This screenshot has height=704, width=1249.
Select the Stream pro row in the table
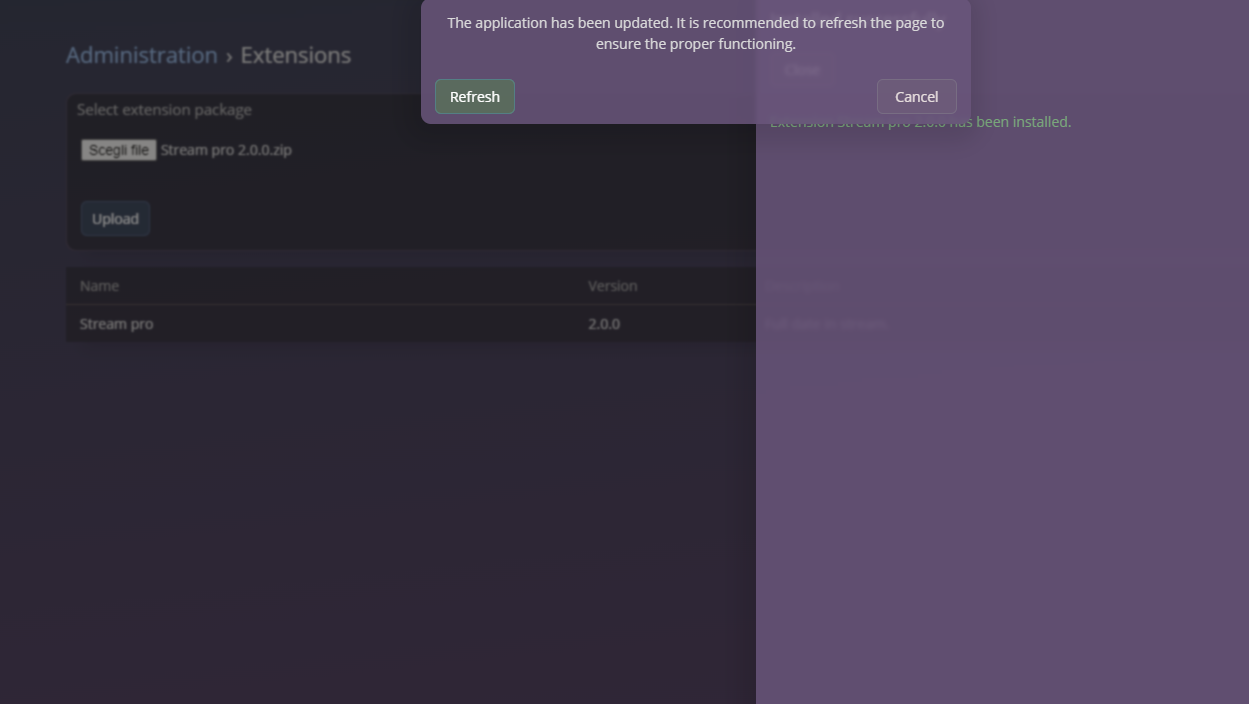coord(300,323)
